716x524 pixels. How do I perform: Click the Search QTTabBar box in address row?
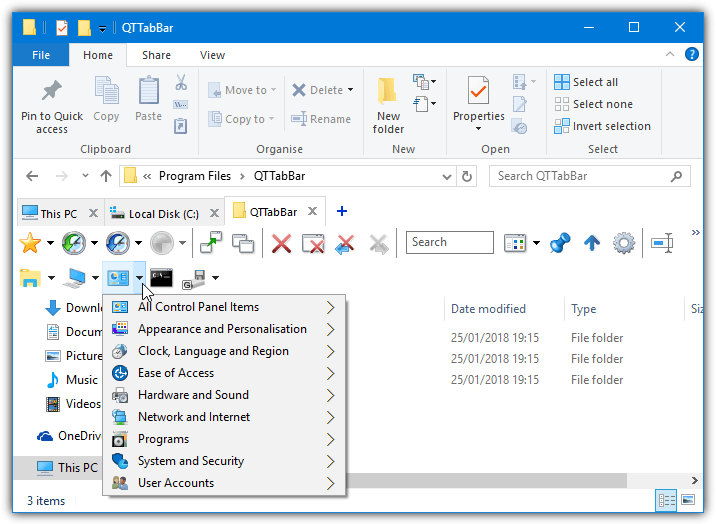point(590,176)
